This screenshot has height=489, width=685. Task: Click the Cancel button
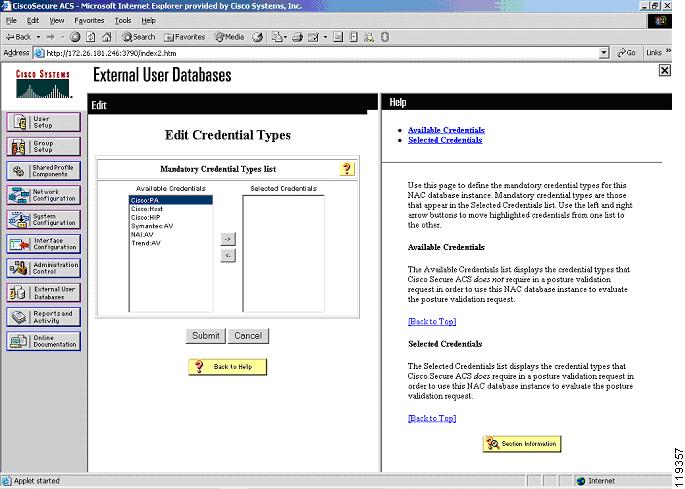tap(248, 336)
